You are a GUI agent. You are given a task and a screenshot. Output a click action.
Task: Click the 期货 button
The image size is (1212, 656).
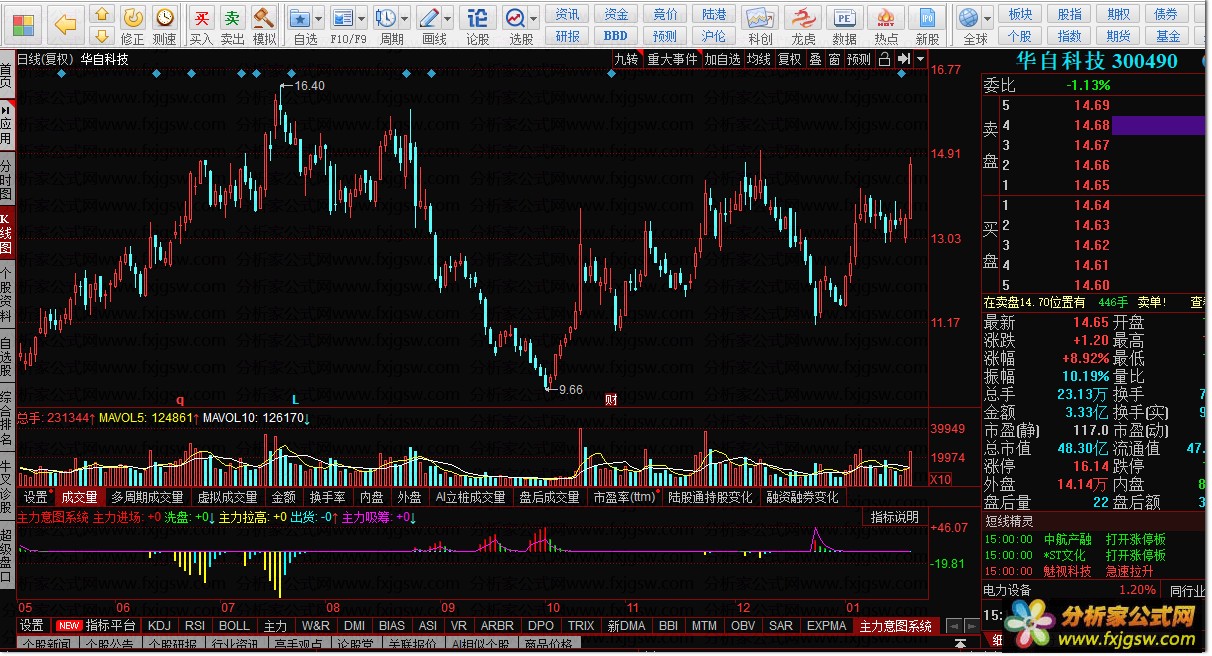click(1118, 36)
